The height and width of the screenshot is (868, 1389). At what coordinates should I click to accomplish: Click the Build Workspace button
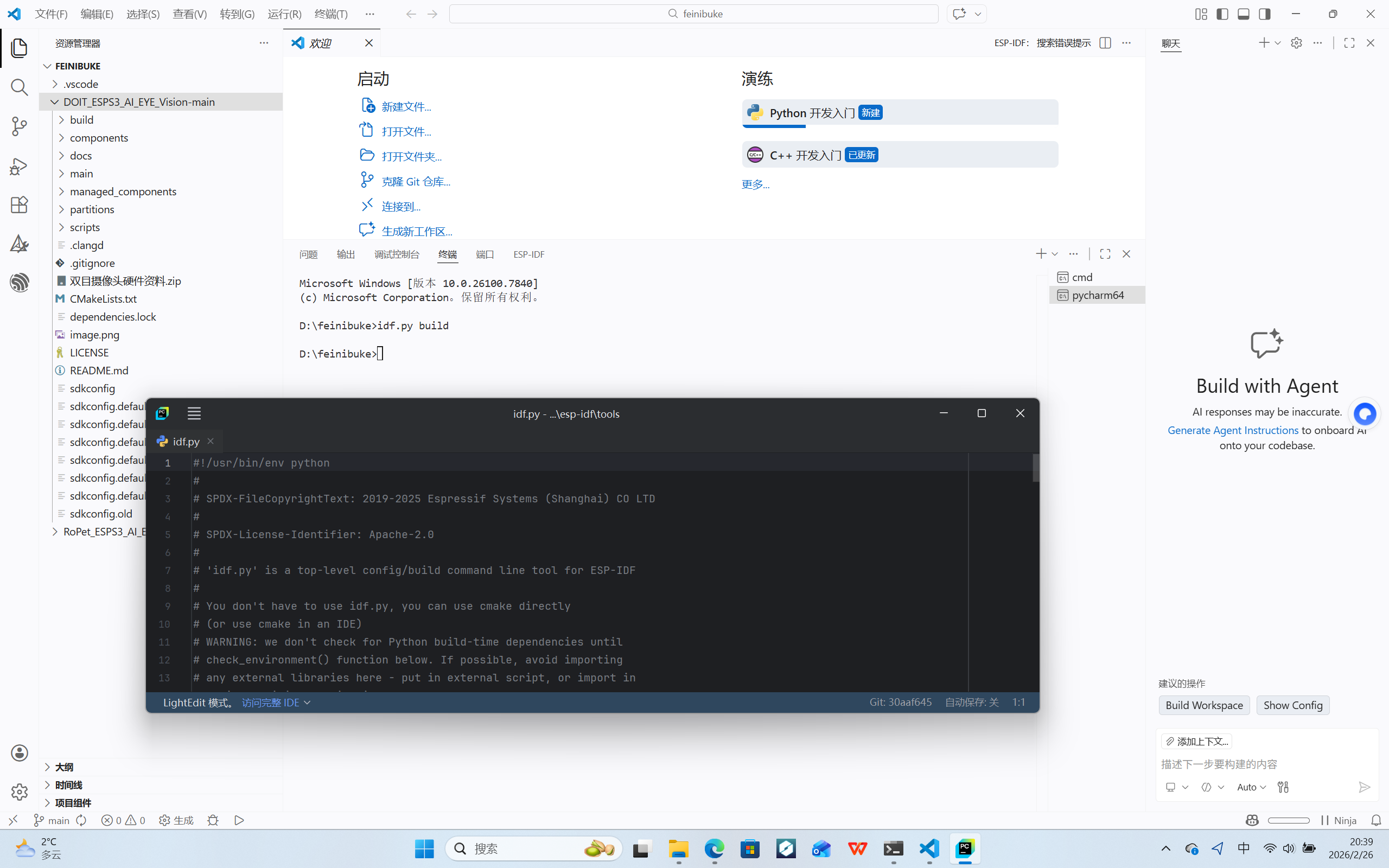[x=1203, y=705]
